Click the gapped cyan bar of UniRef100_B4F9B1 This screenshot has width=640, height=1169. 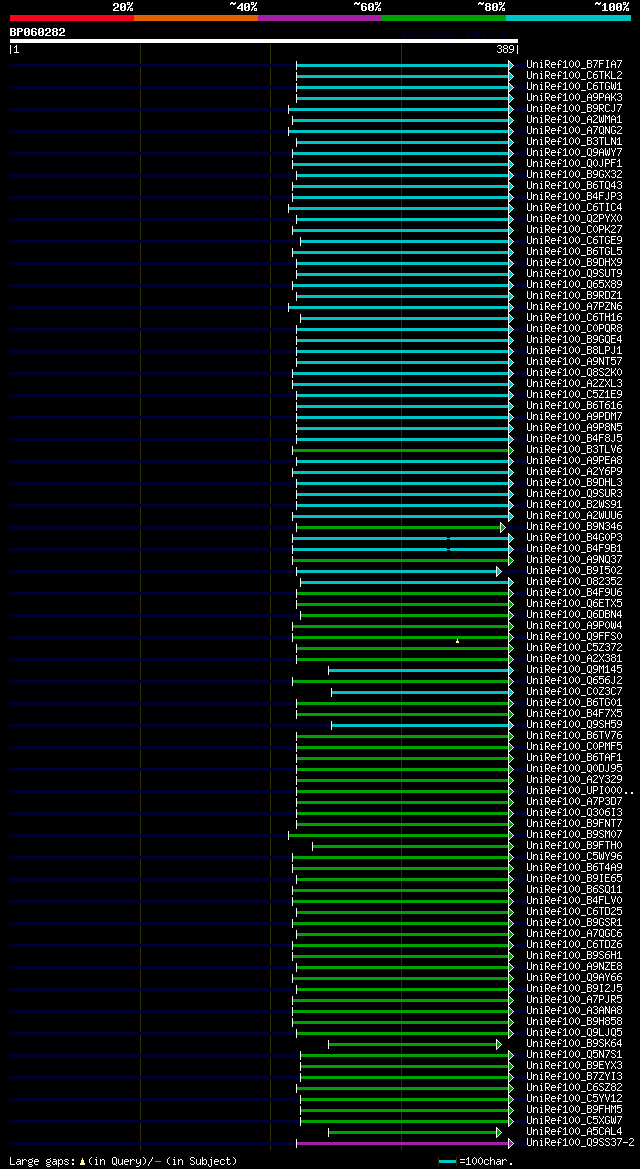(403, 549)
